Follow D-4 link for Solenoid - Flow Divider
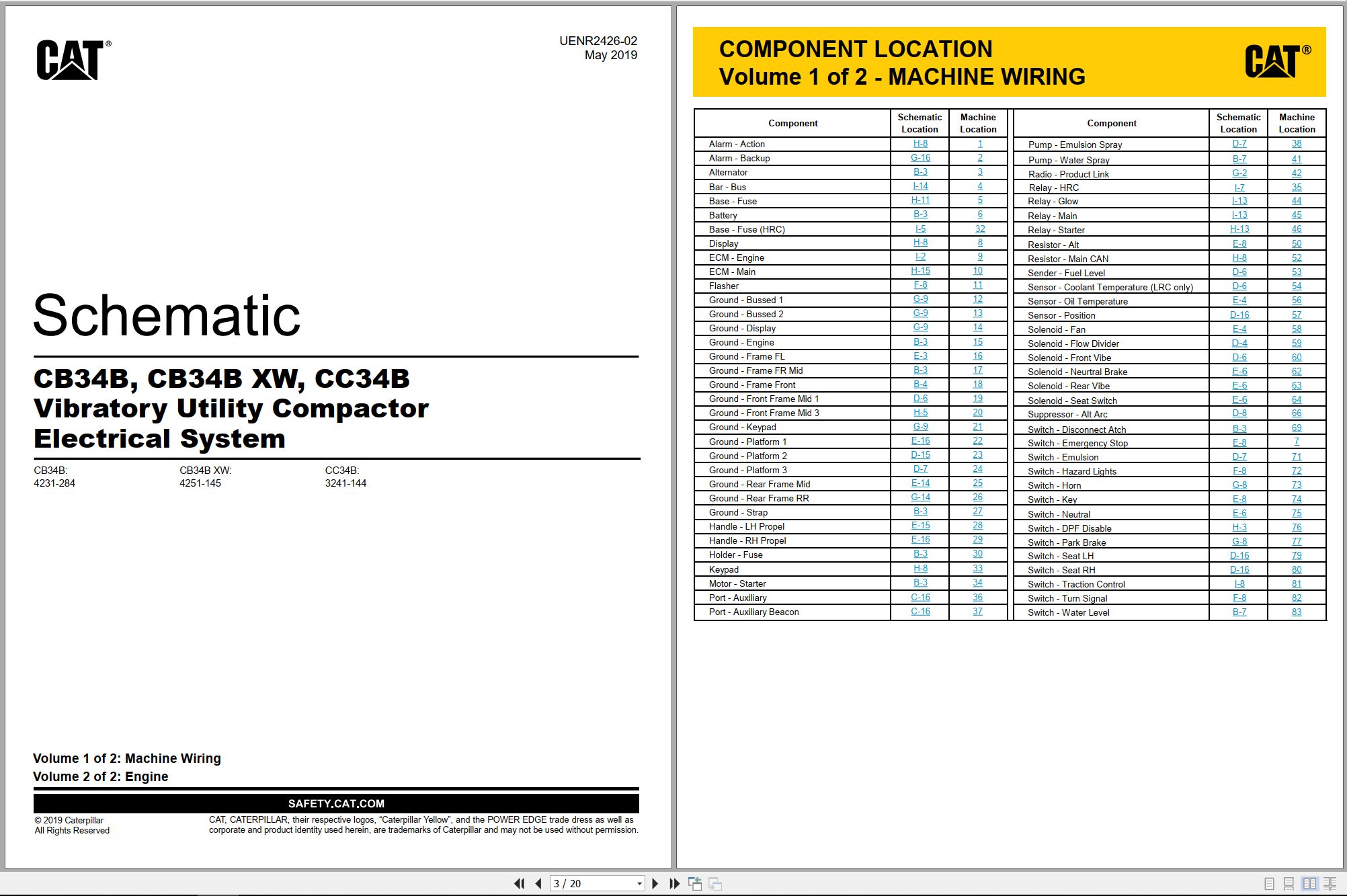Screen dimensions: 1347x896 [x=1239, y=343]
